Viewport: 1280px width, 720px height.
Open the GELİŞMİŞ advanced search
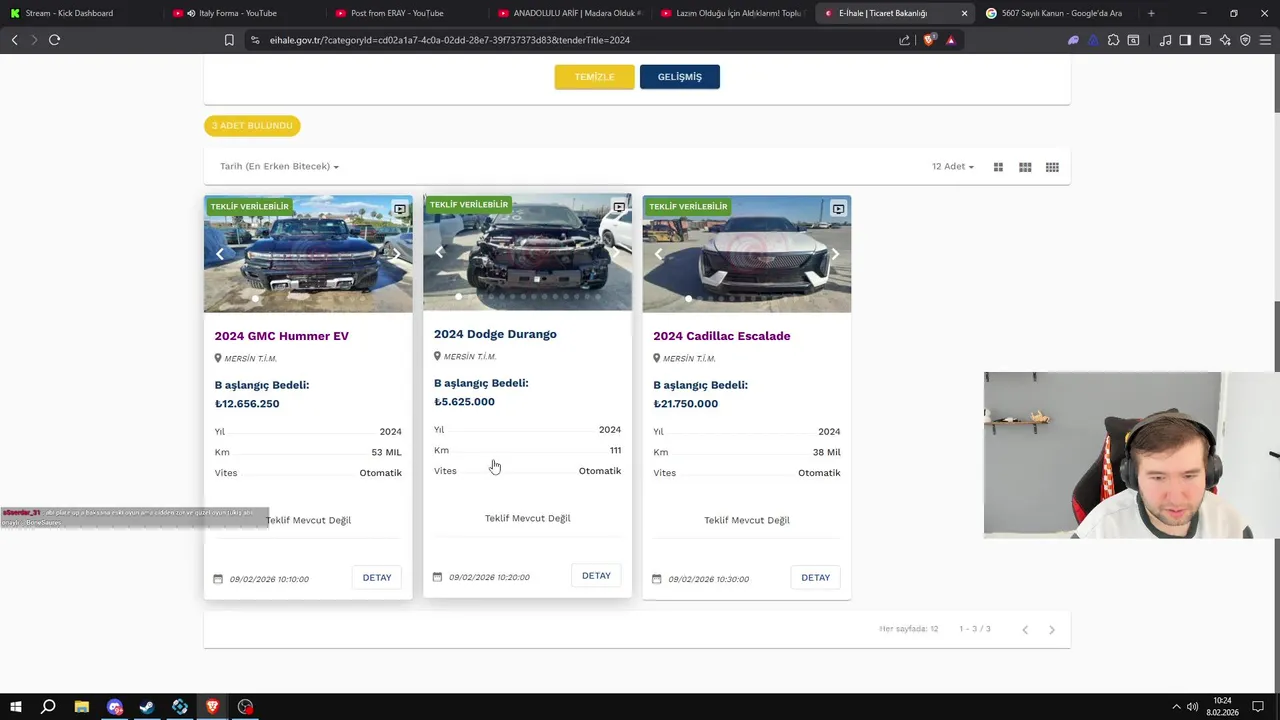(679, 77)
